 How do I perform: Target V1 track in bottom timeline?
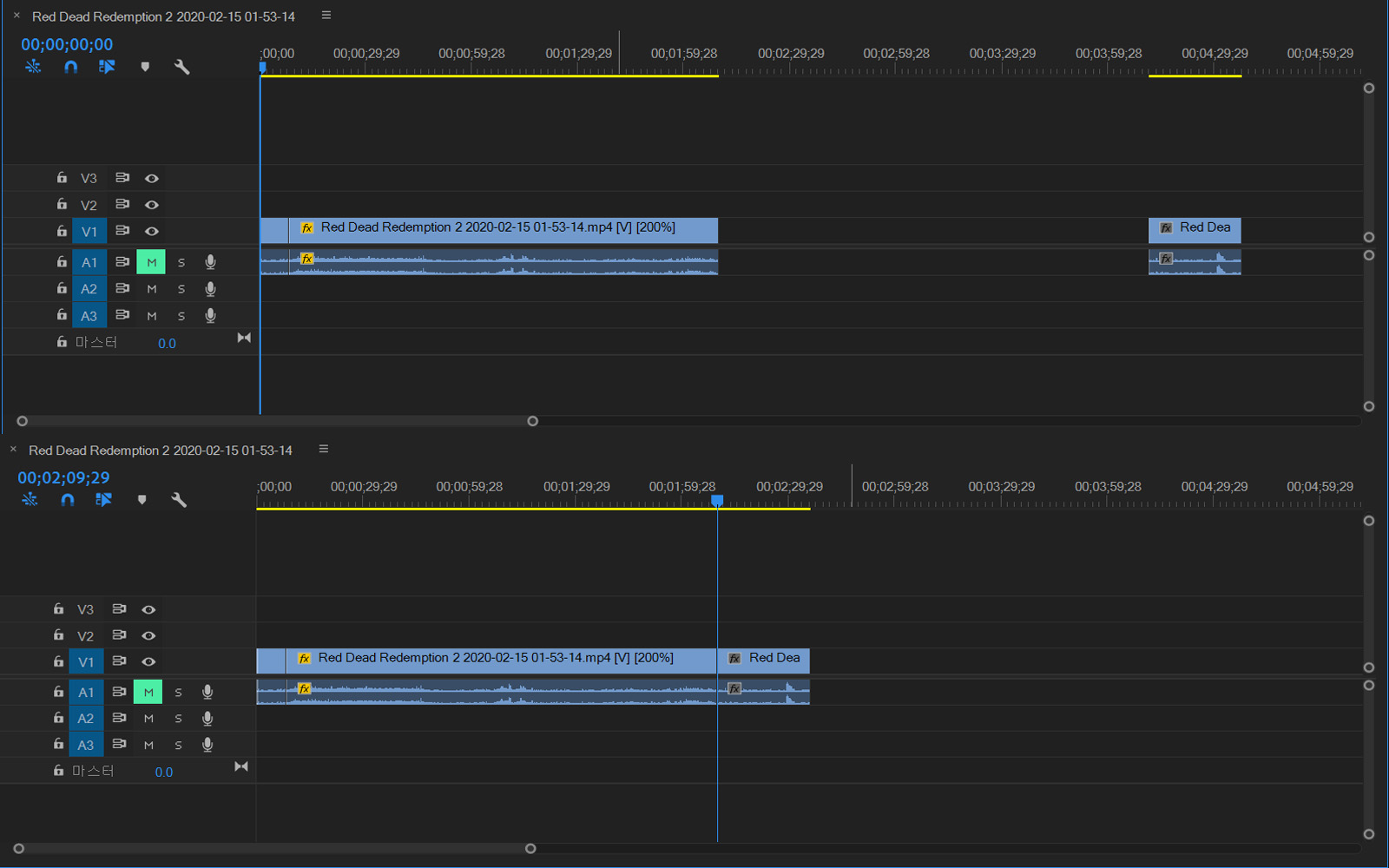[x=86, y=661]
